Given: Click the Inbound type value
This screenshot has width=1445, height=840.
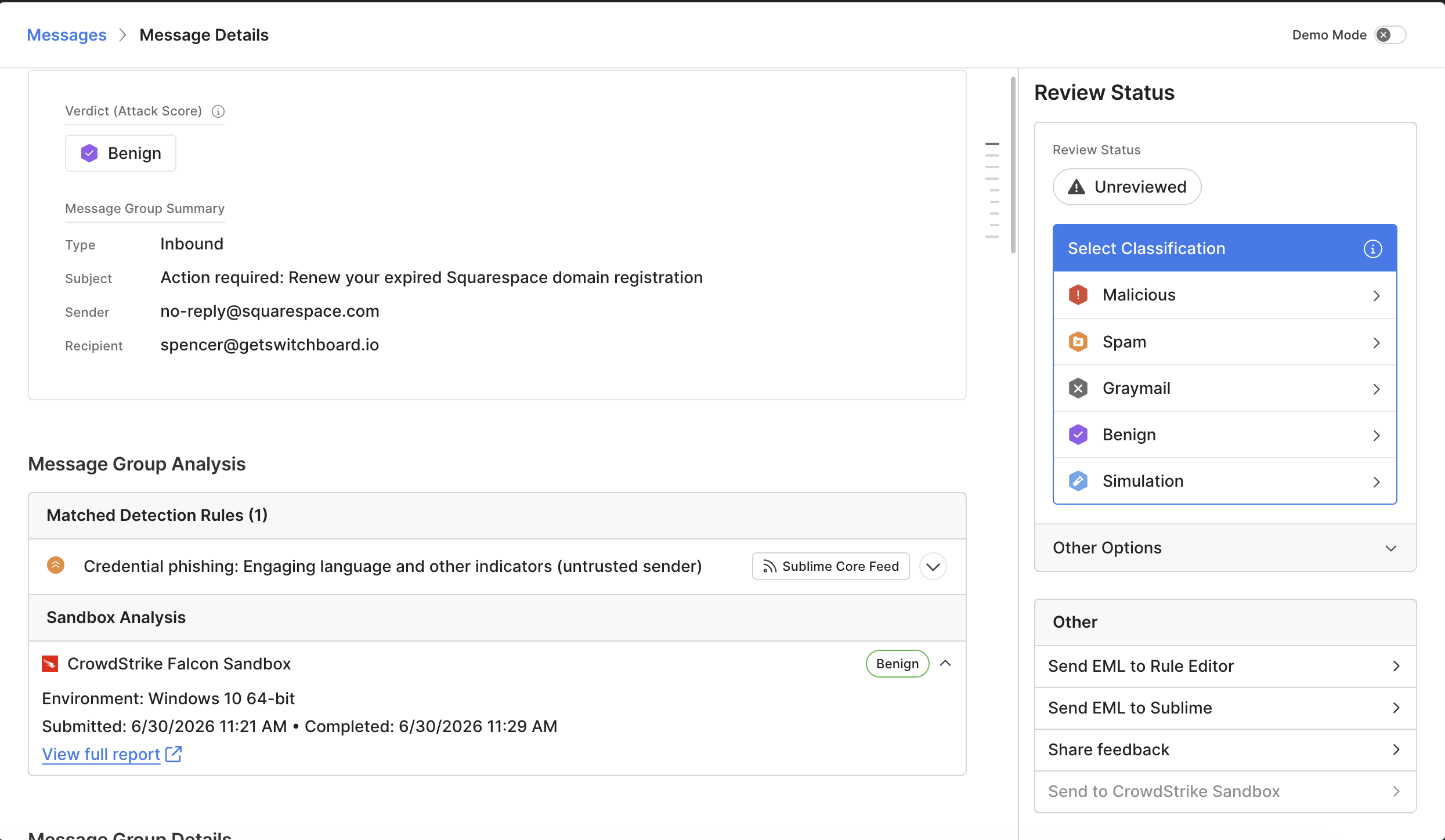Looking at the screenshot, I should pos(192,244).
